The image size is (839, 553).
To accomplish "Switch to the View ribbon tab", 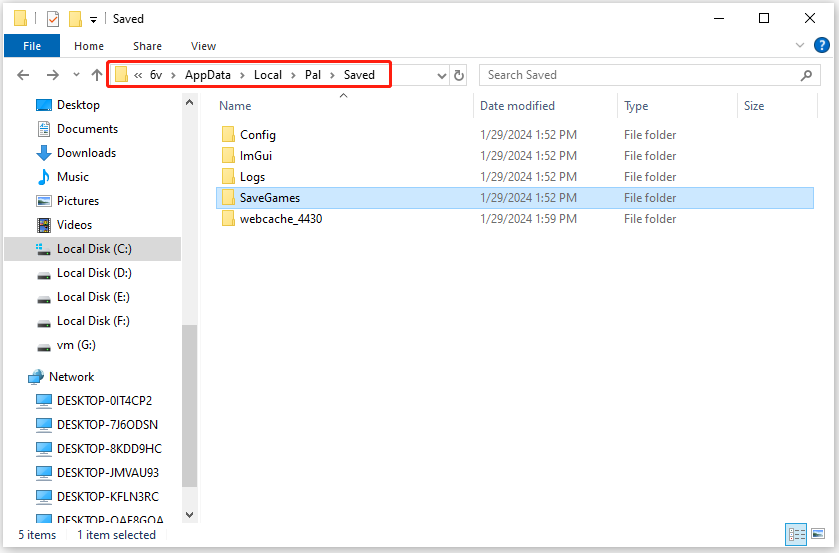I will click(203, 46).
